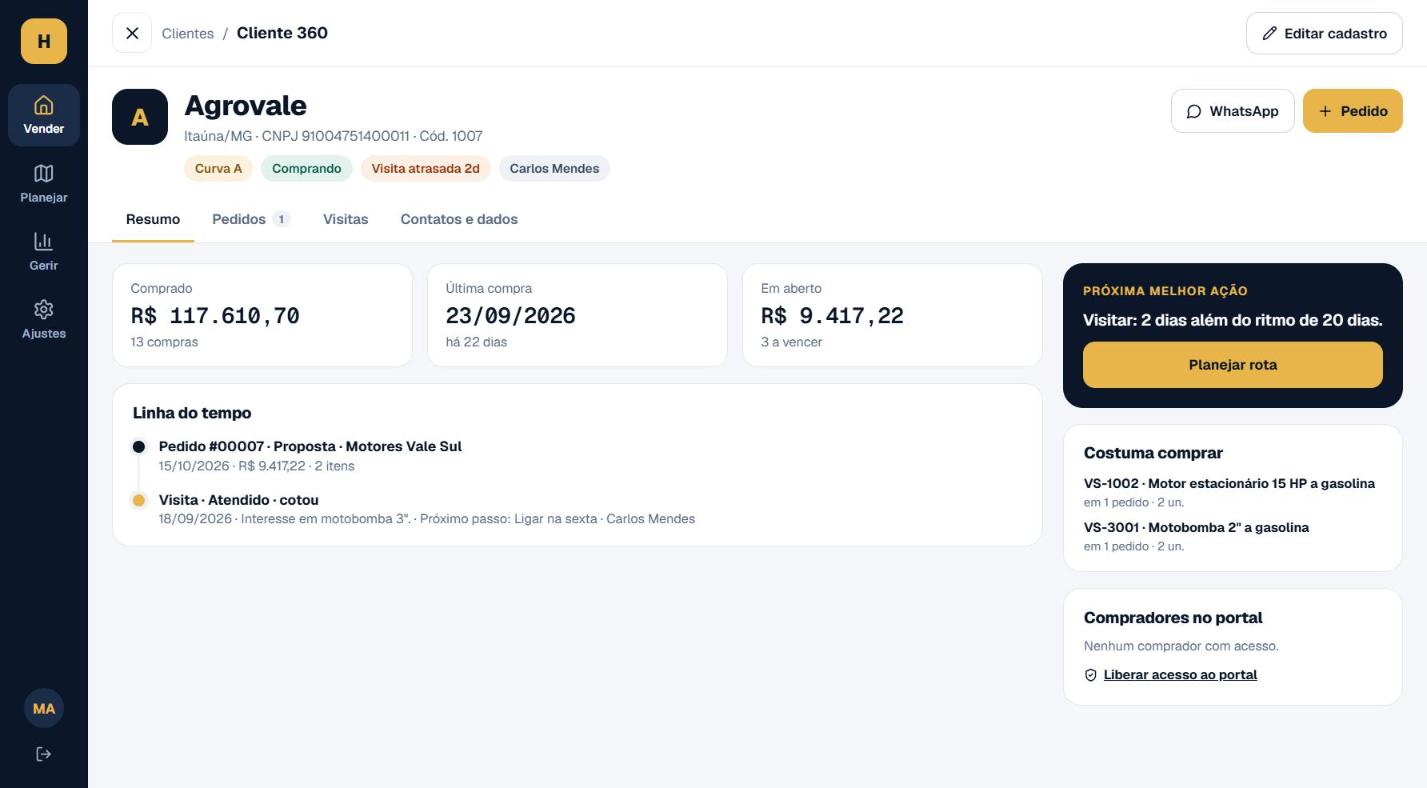
Task: Click the Compradores no portal heading
Action: pyautogui.click(x=1173, y=618)
